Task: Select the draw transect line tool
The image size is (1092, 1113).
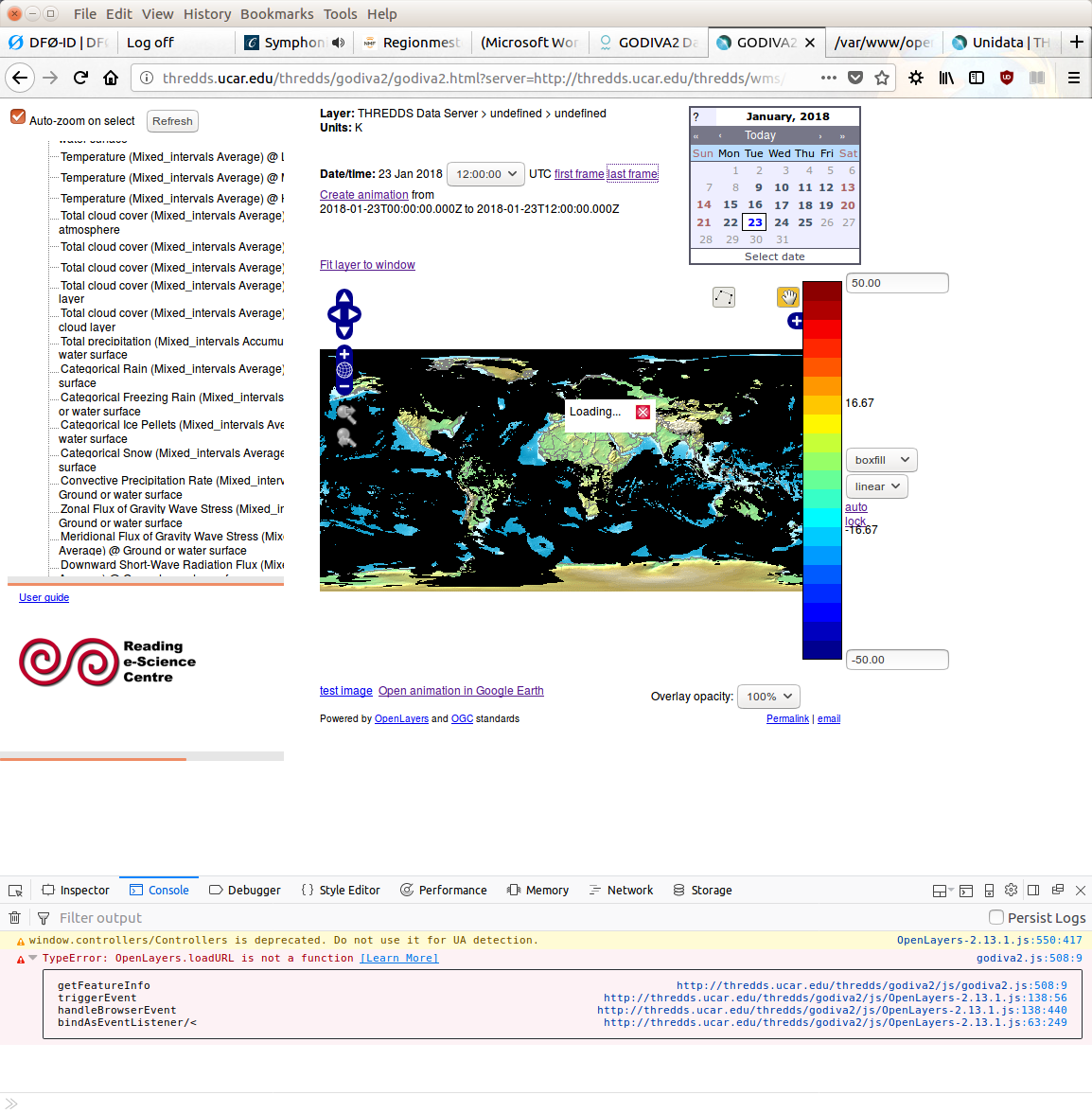Action: click(x=724, y=297)
